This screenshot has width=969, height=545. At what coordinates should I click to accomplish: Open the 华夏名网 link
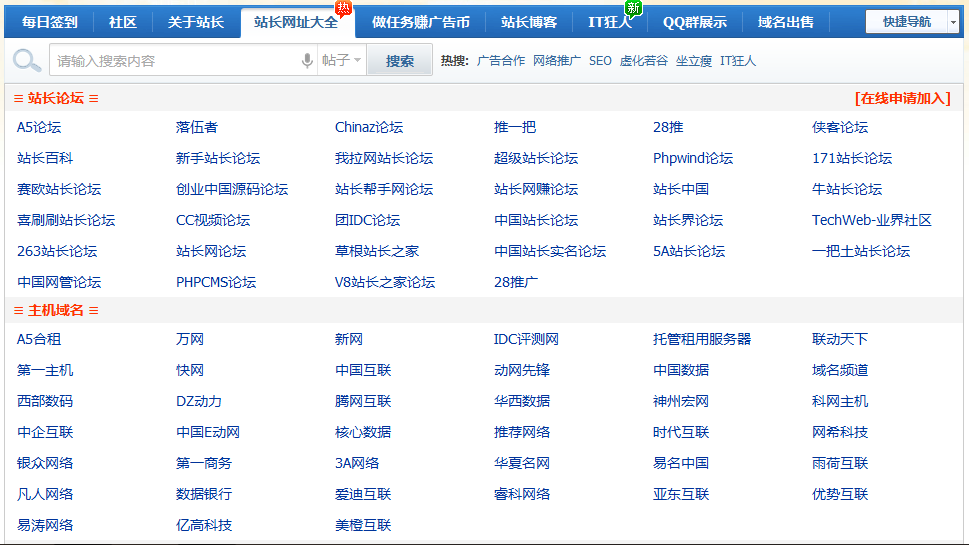tap(522, 463)
